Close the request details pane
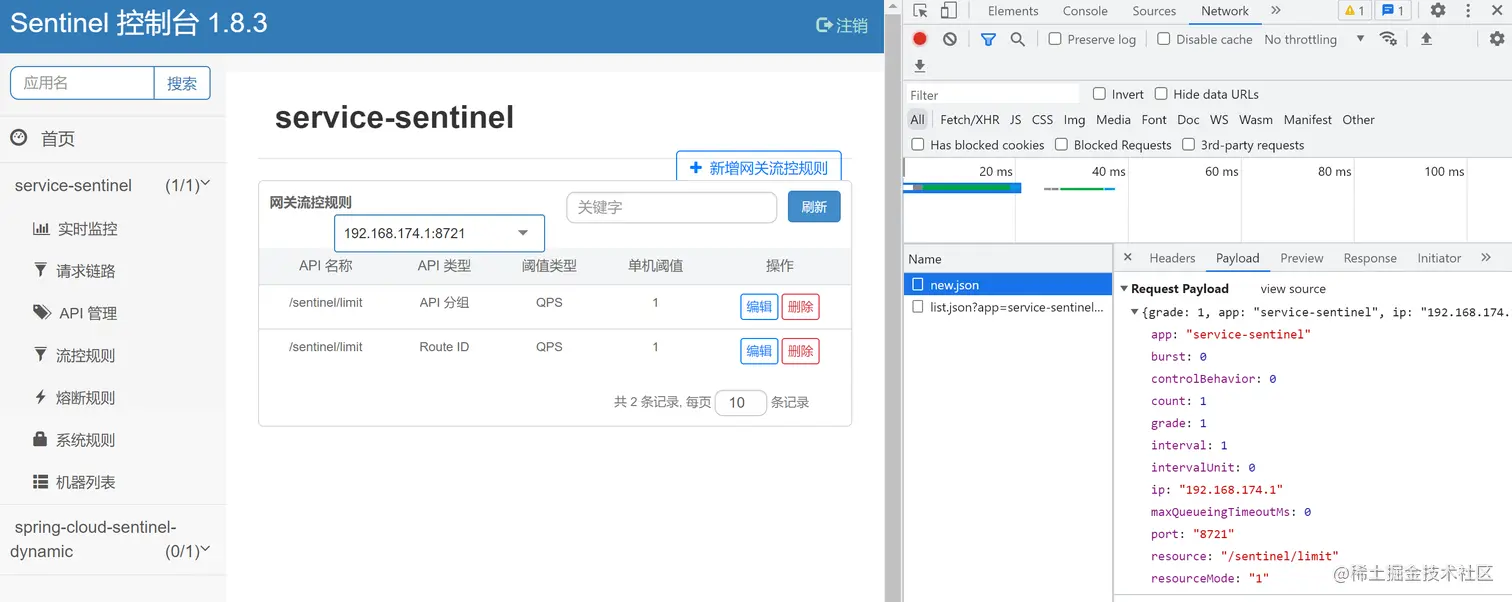Image resolution: width=1512 pixels, height=602 pixels. pyautogui.click(x=1128, y=257)
